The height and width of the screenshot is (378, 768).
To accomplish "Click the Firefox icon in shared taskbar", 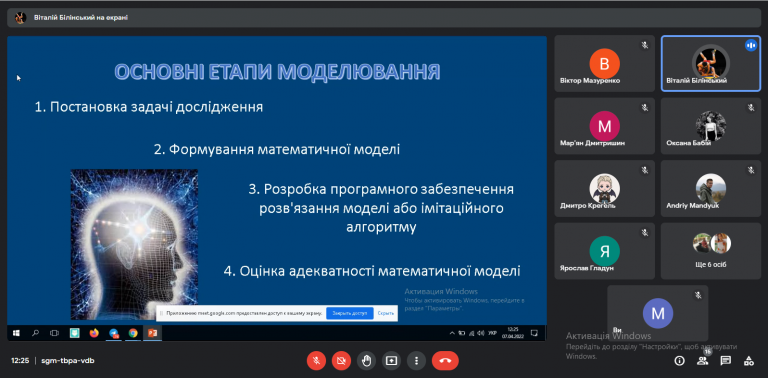I will pos(94,333).
